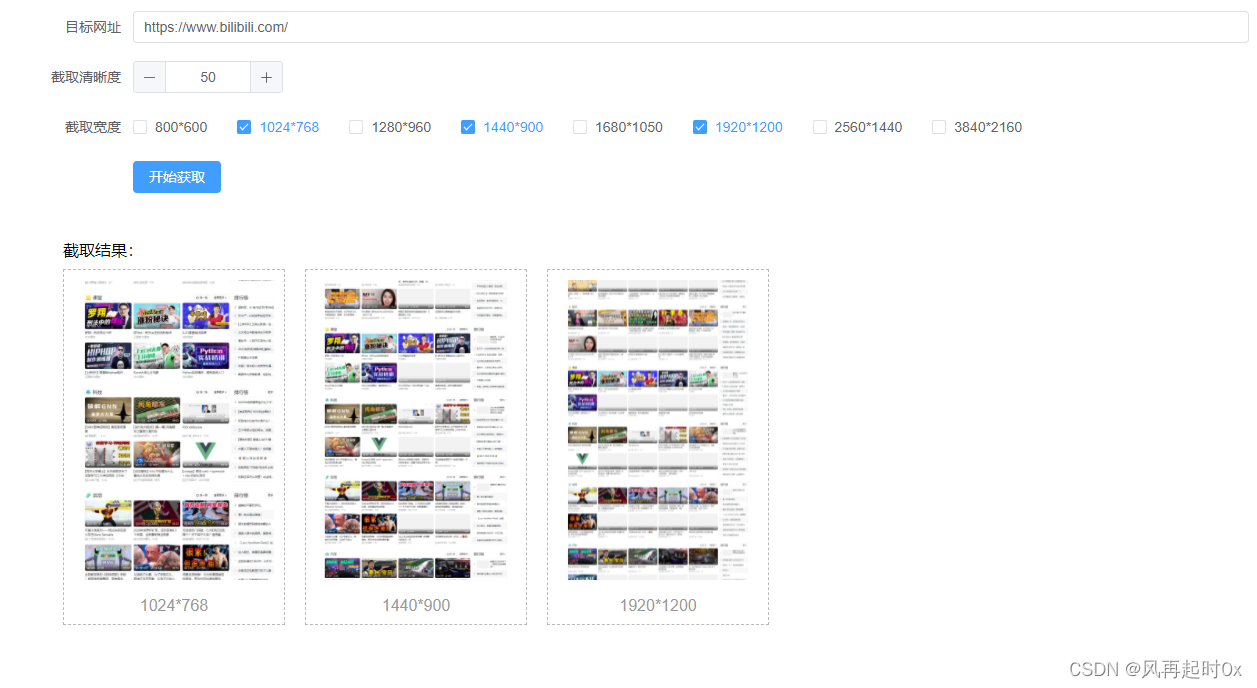Click the clarity value field showing 50
The height and width of the screenshot is (688, 1257).
click(x=208, y=77)
